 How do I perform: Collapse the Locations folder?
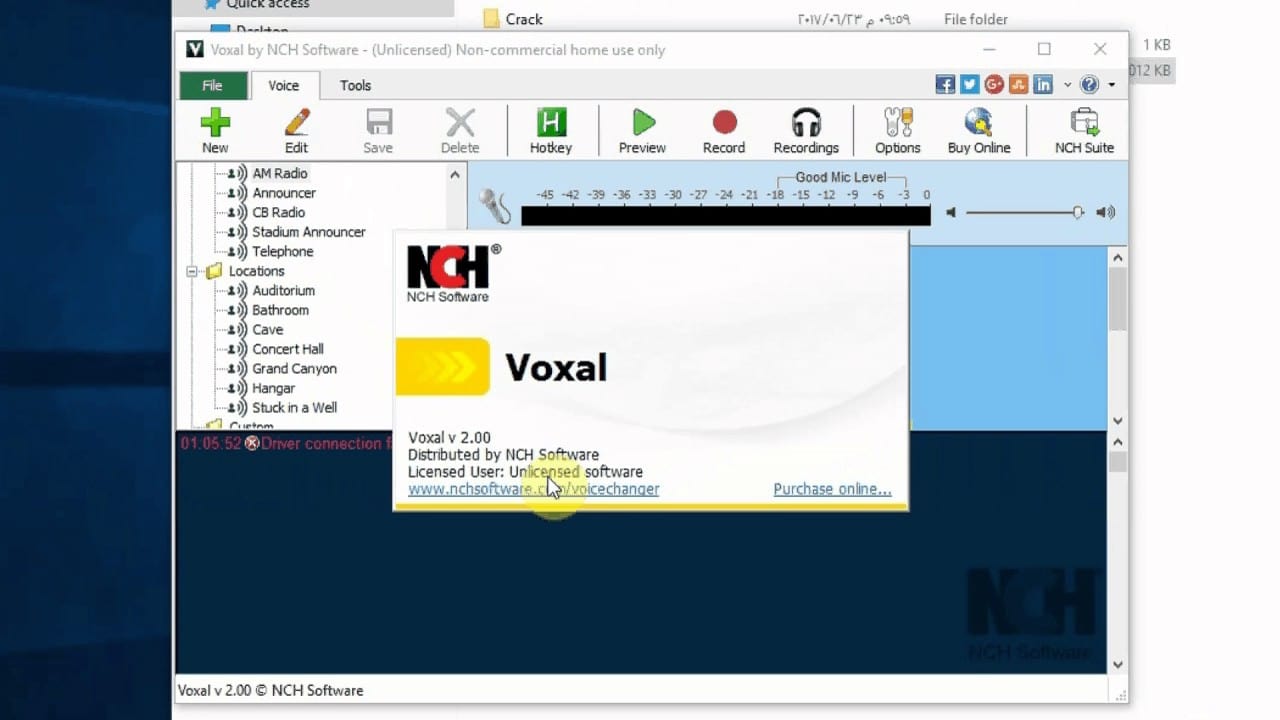[x=192, y=271]
